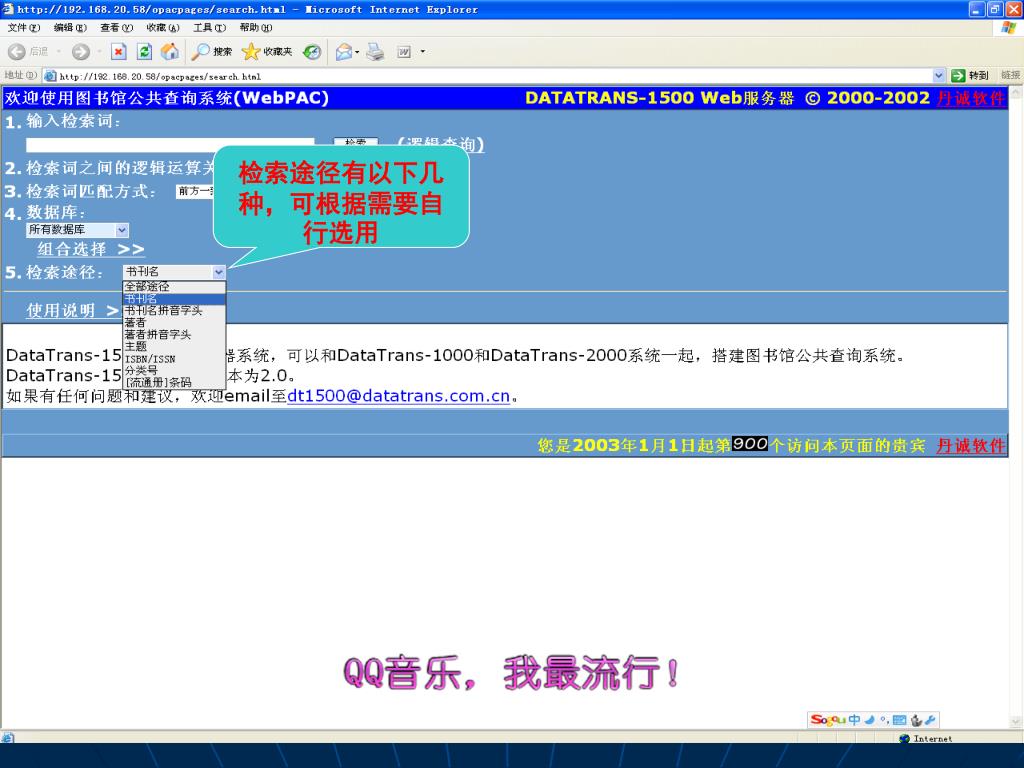Click the 检索 search button
Screen dimensions: 1024x768
pyautogui.click(x=356, y=144)
